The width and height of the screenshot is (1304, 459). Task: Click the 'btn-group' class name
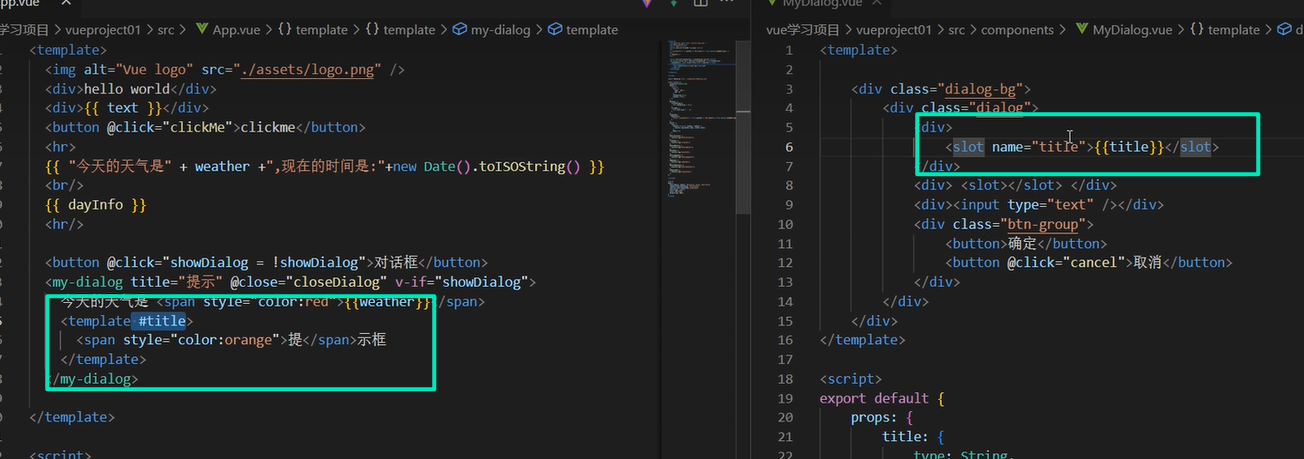[x=1044, y=224]
